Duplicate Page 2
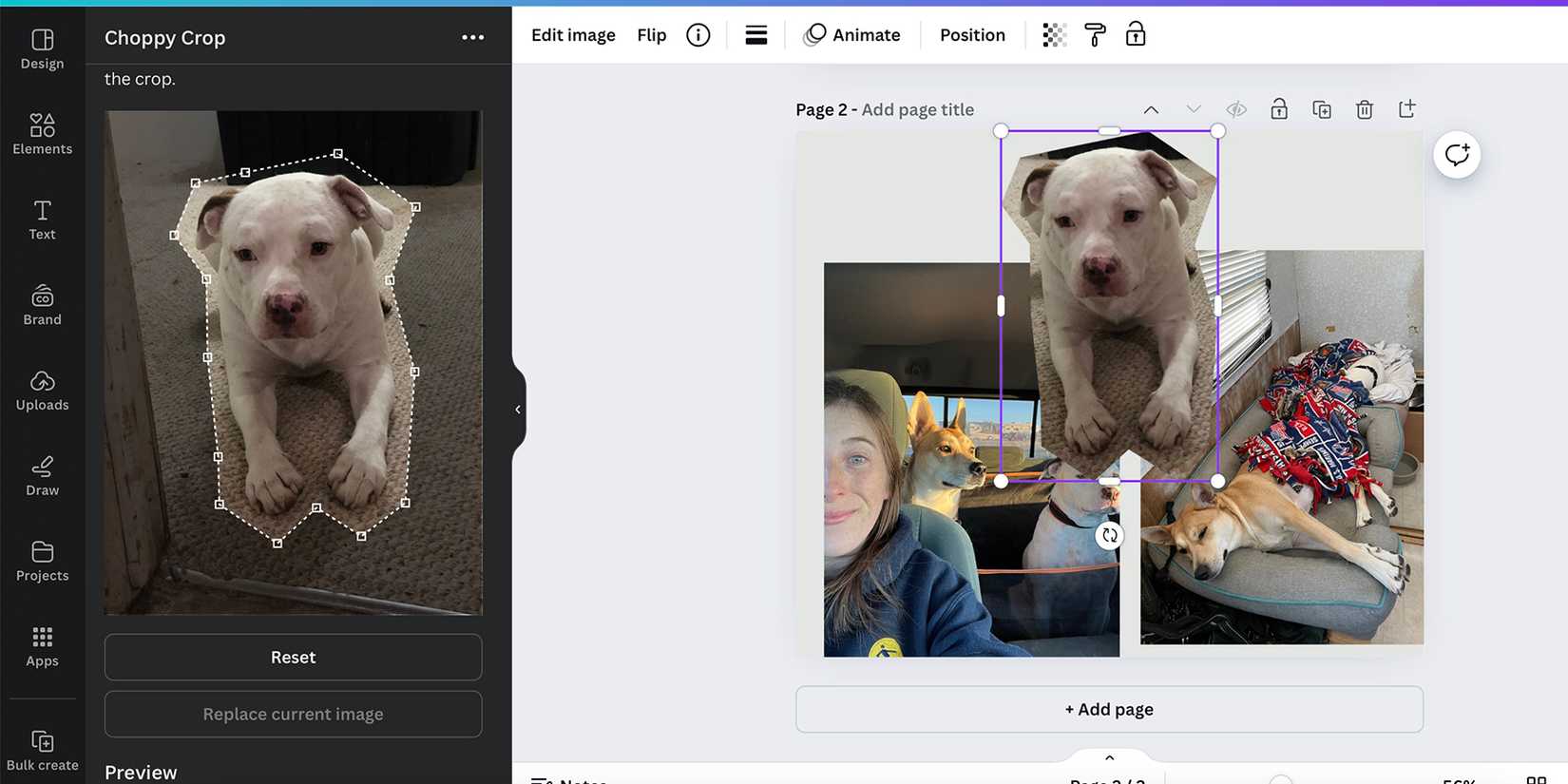 click(x=1322, y=109)
